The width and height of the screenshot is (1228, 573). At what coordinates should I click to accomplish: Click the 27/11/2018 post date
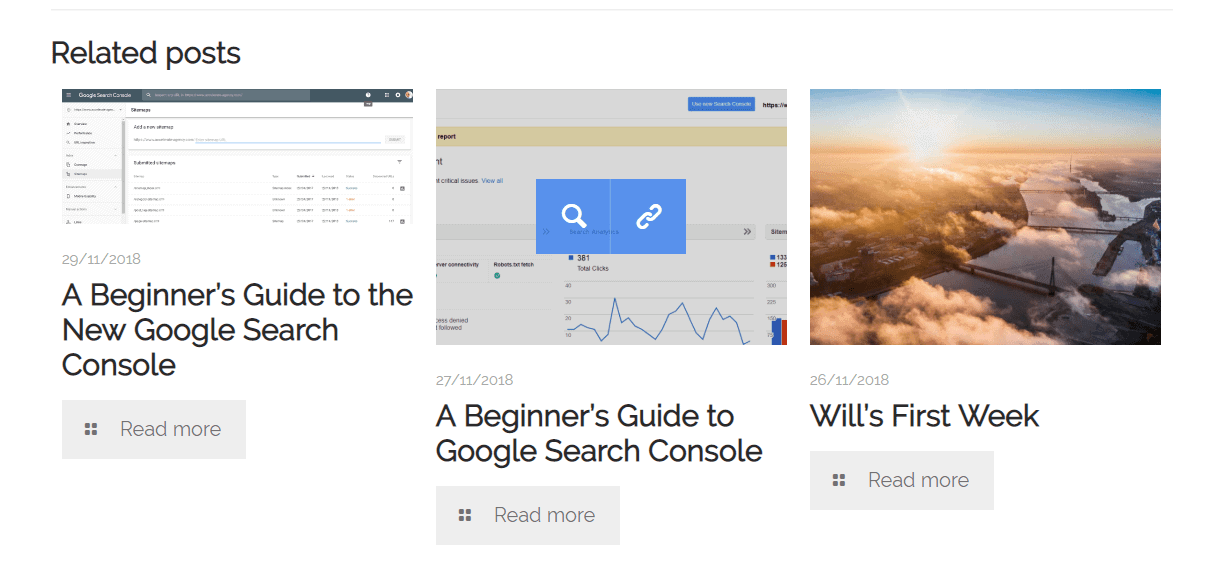(475, 380)
